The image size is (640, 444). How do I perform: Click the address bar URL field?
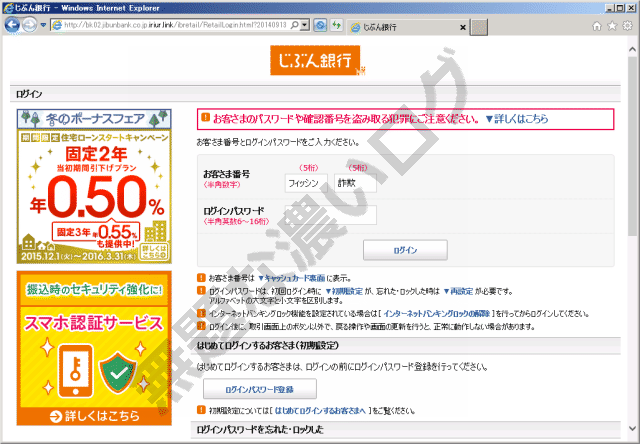[176, 25]
